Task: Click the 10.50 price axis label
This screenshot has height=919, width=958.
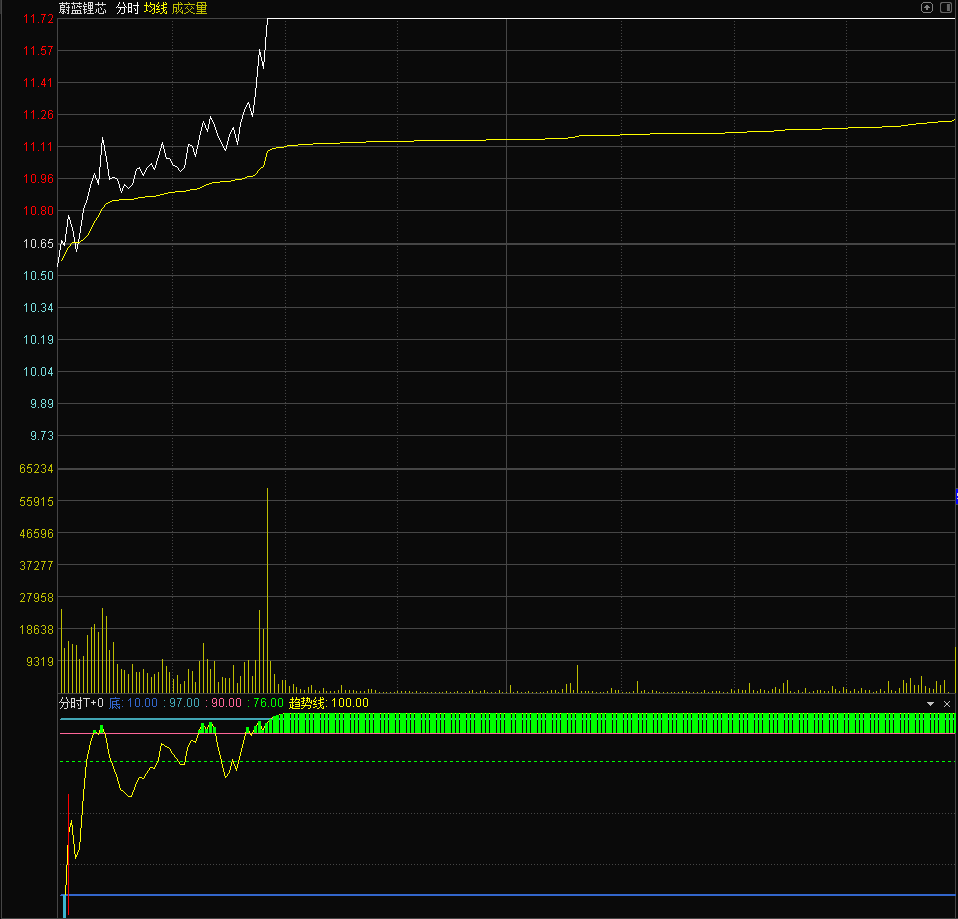Action: pyautogui.click(x=38, y=276)
